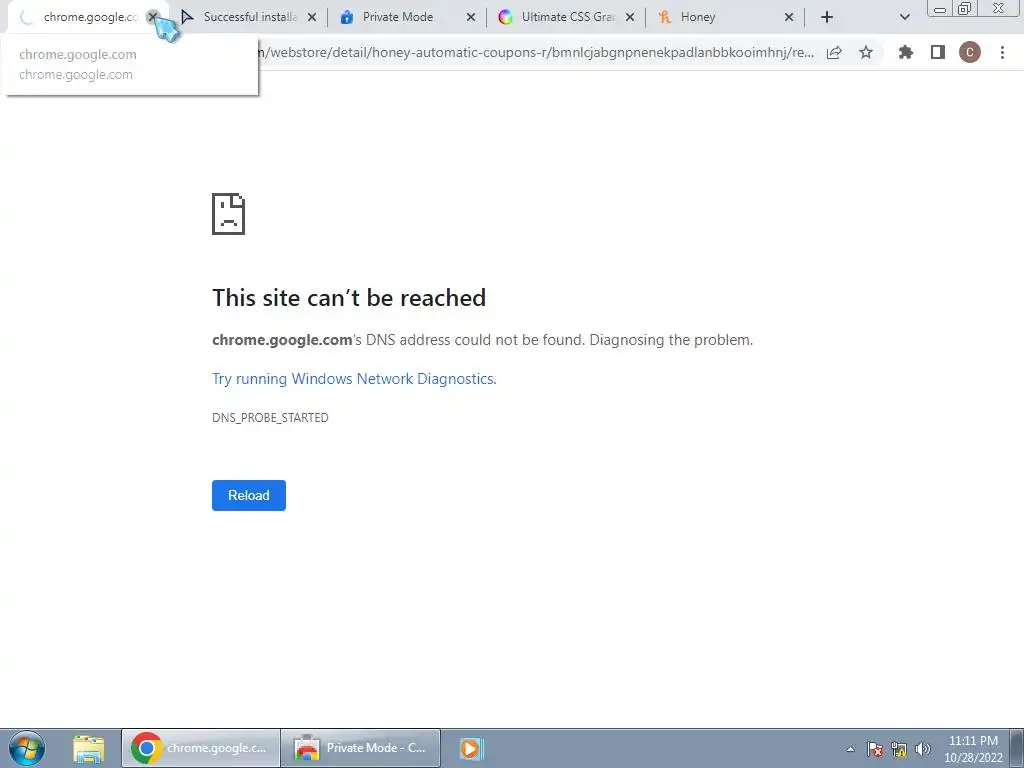Click the share this page icon
The width and height of the screenshot is (1024, 768).
point(834,52)
